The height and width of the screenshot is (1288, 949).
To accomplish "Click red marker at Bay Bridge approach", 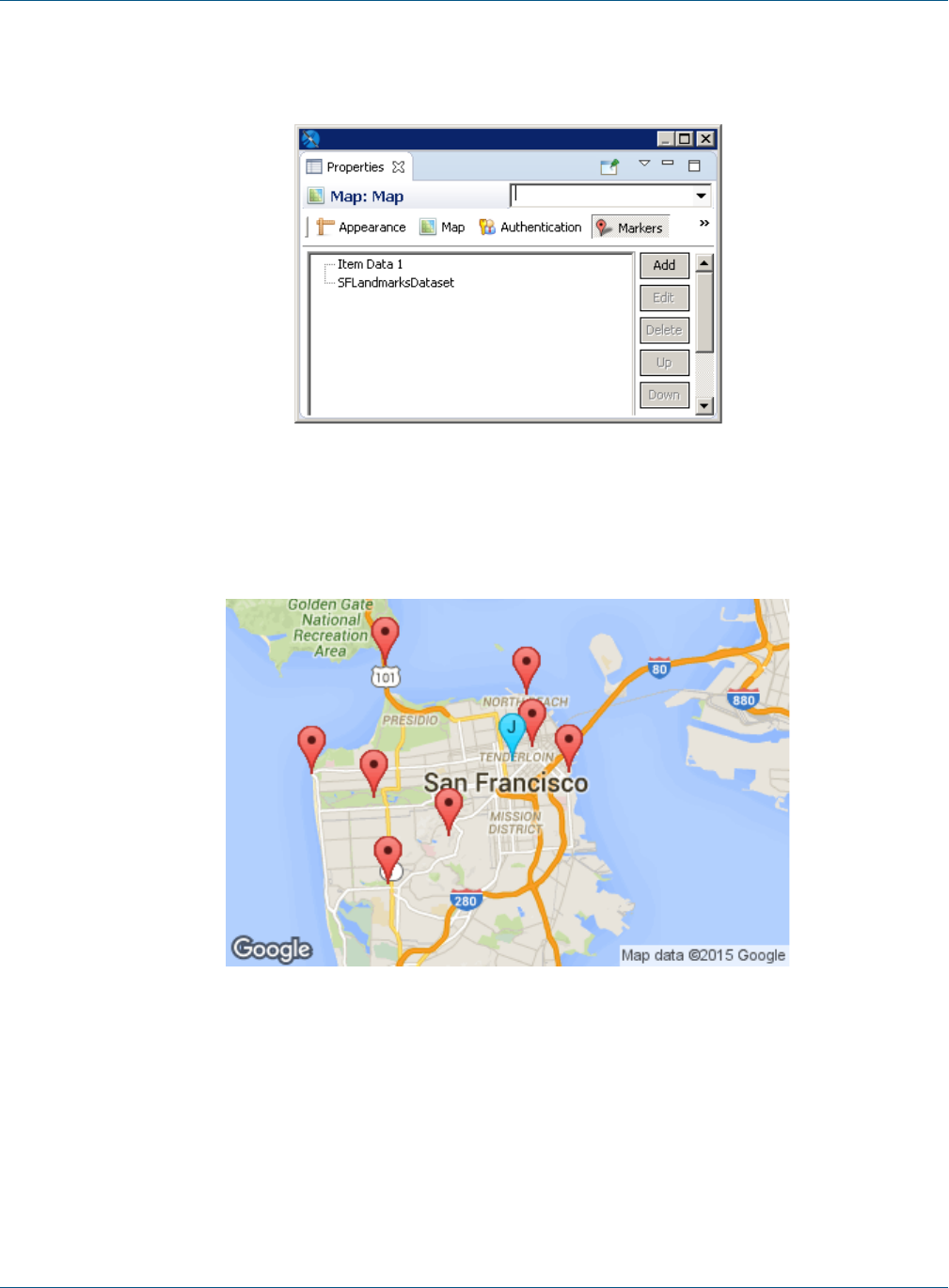I will (x=568, y=747).
